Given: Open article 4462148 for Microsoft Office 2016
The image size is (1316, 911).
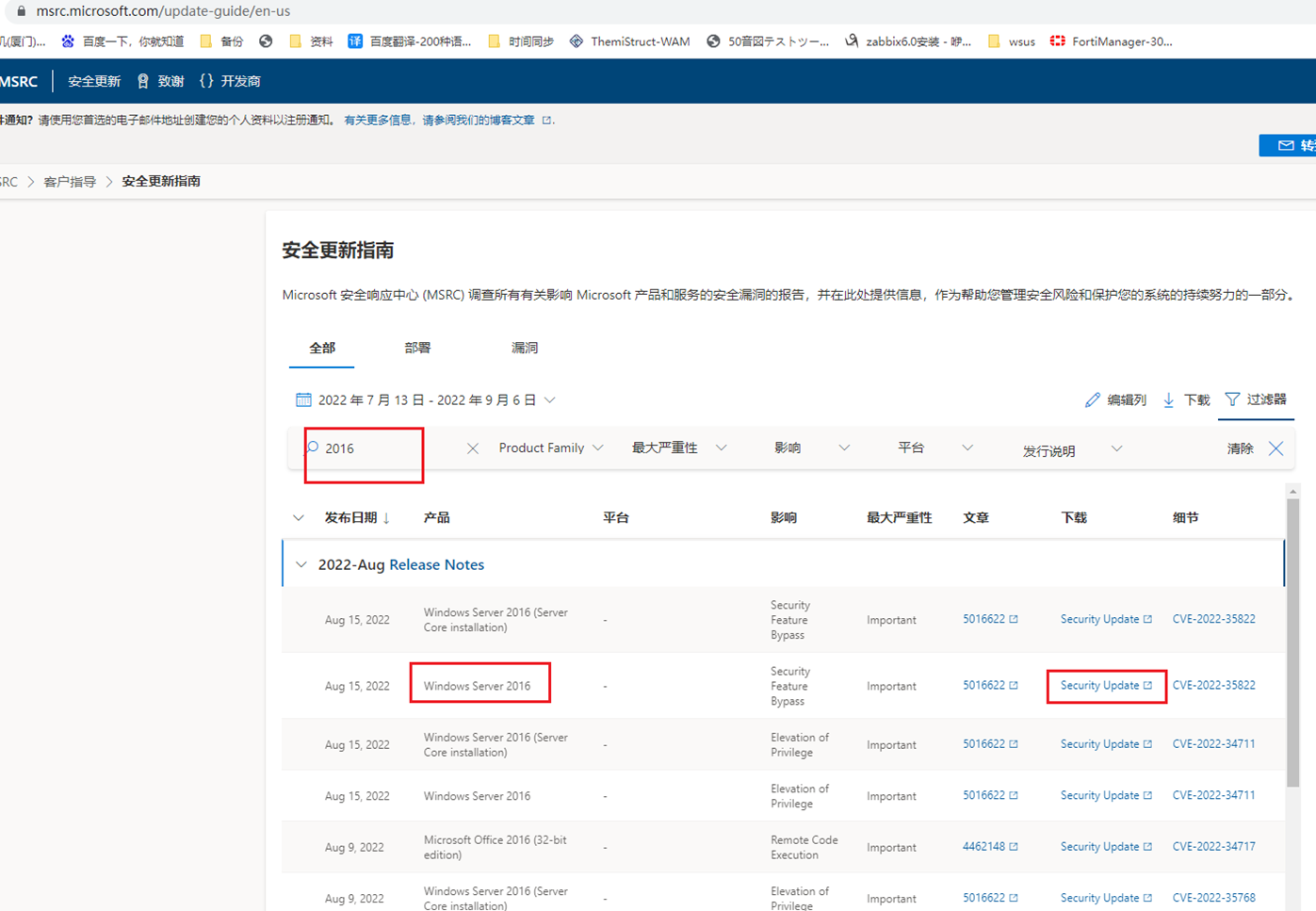Looking at the screenshot, I should [x=989, y=846].
